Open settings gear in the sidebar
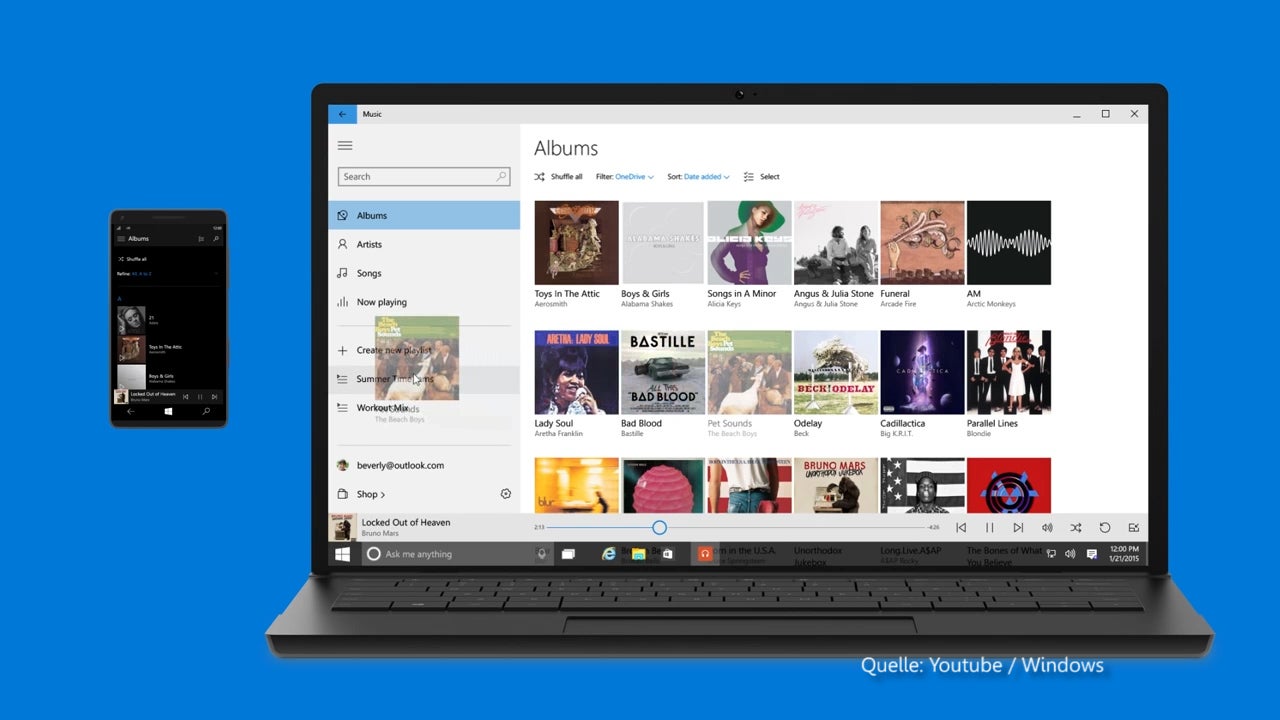1280x720 pixels. (505, 494)
